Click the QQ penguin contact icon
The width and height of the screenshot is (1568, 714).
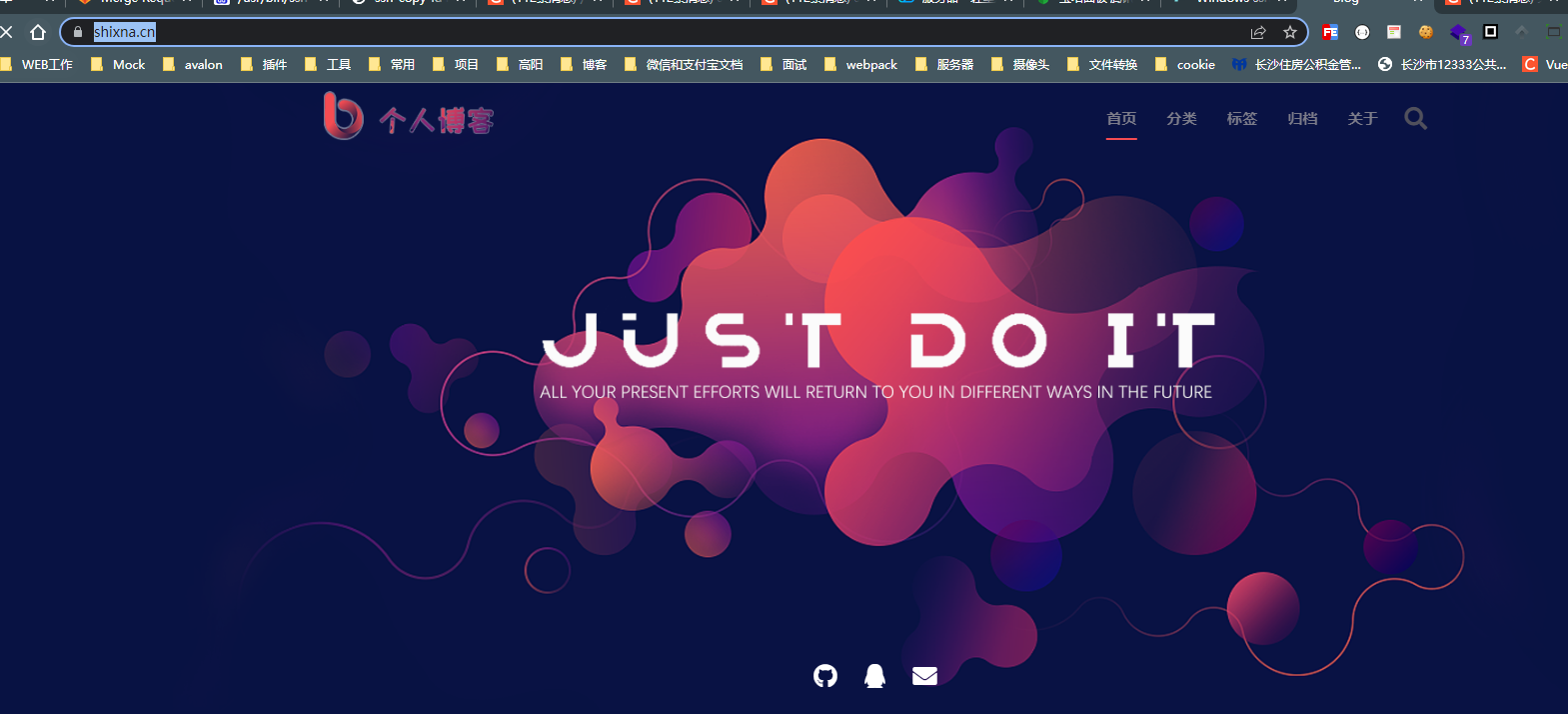(x=874, y=676)
